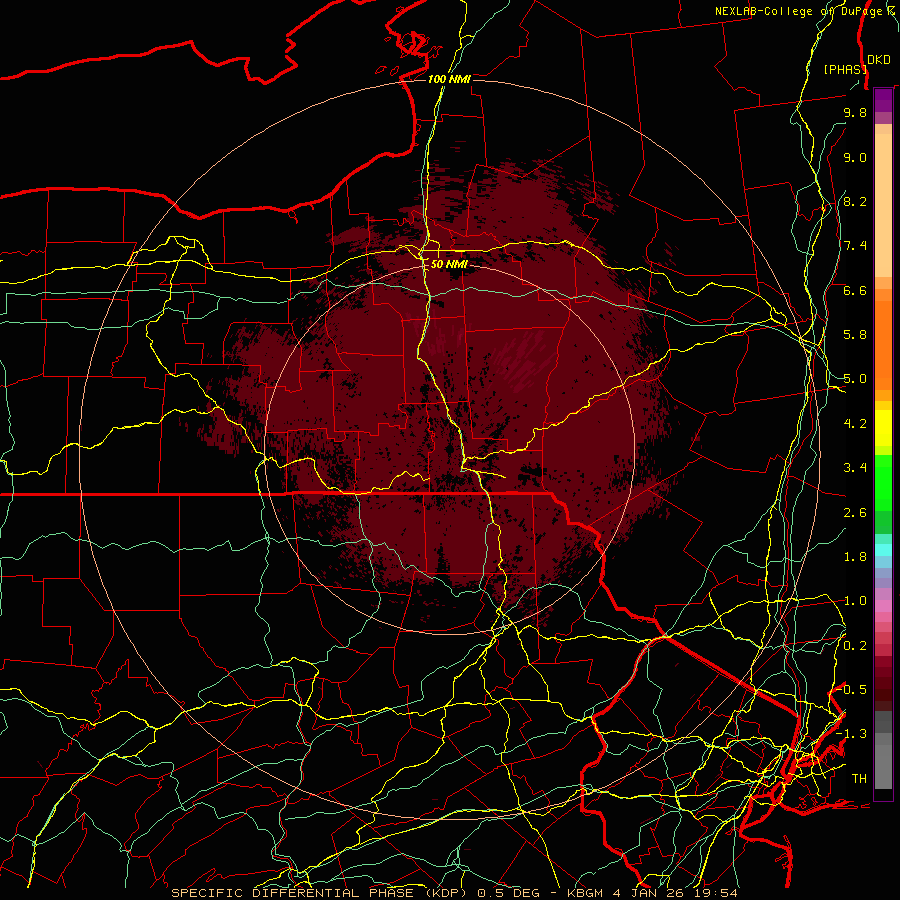This screenshot has width=900, height=900.
Task: Select the 1.8 scale value
Action: click(855, 557)
